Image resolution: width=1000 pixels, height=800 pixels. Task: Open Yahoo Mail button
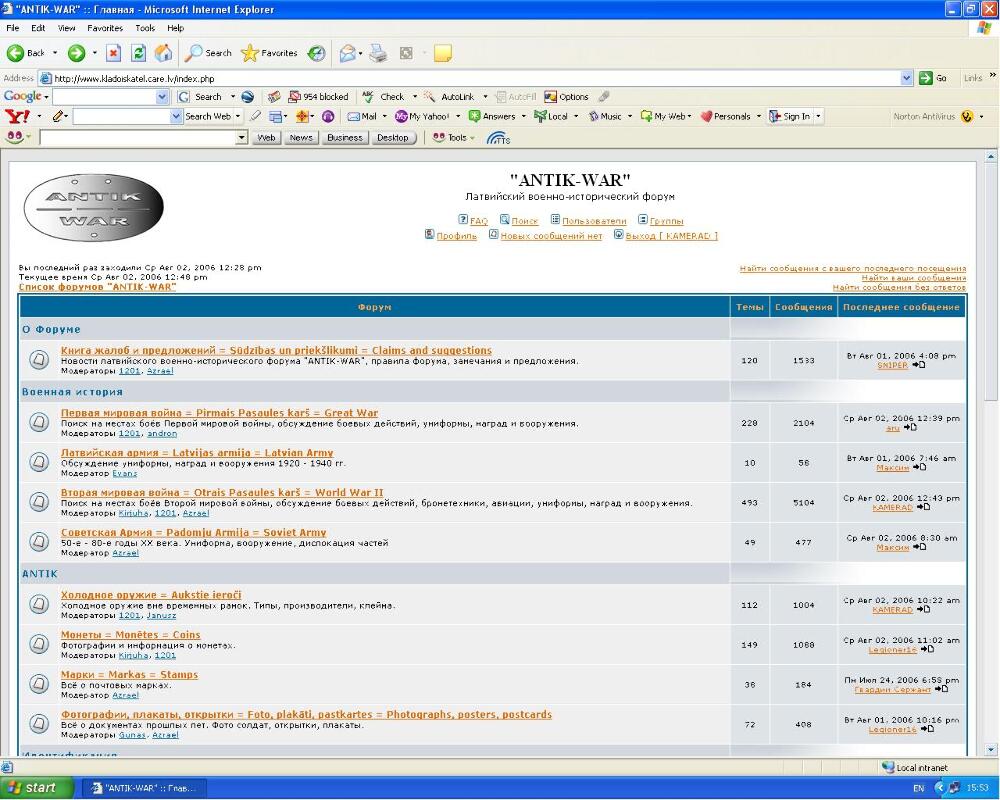362,116
